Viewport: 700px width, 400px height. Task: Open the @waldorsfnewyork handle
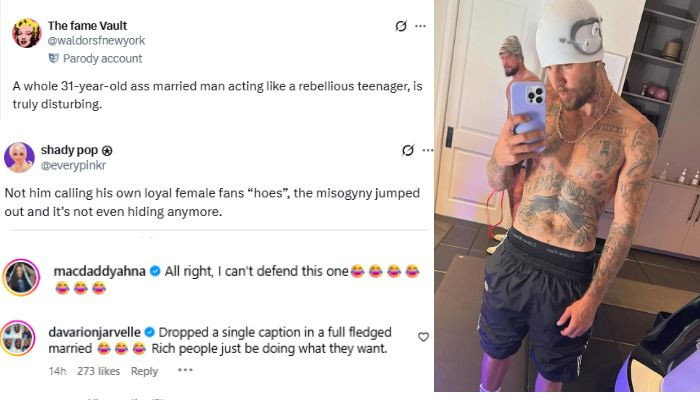[96, 41]
